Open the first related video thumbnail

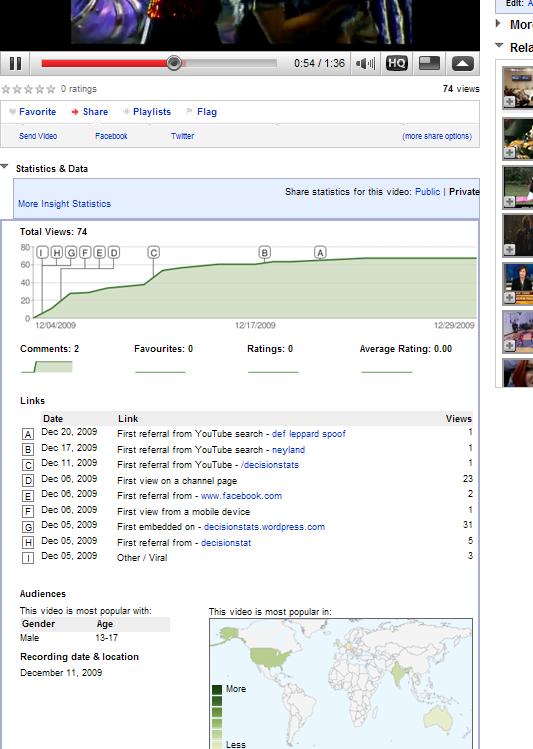tap(518, 87)
